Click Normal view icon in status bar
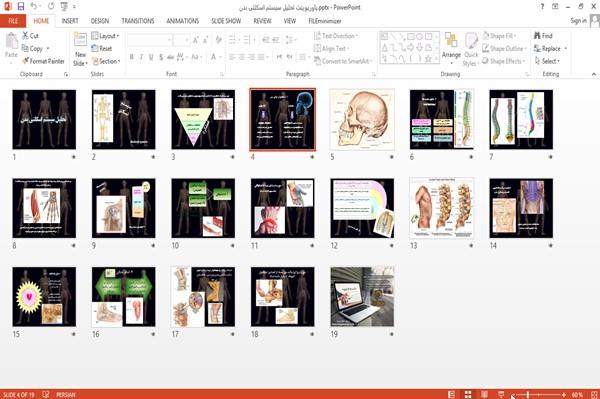Viewport: 600px width, 399px height. click(452, 394)
